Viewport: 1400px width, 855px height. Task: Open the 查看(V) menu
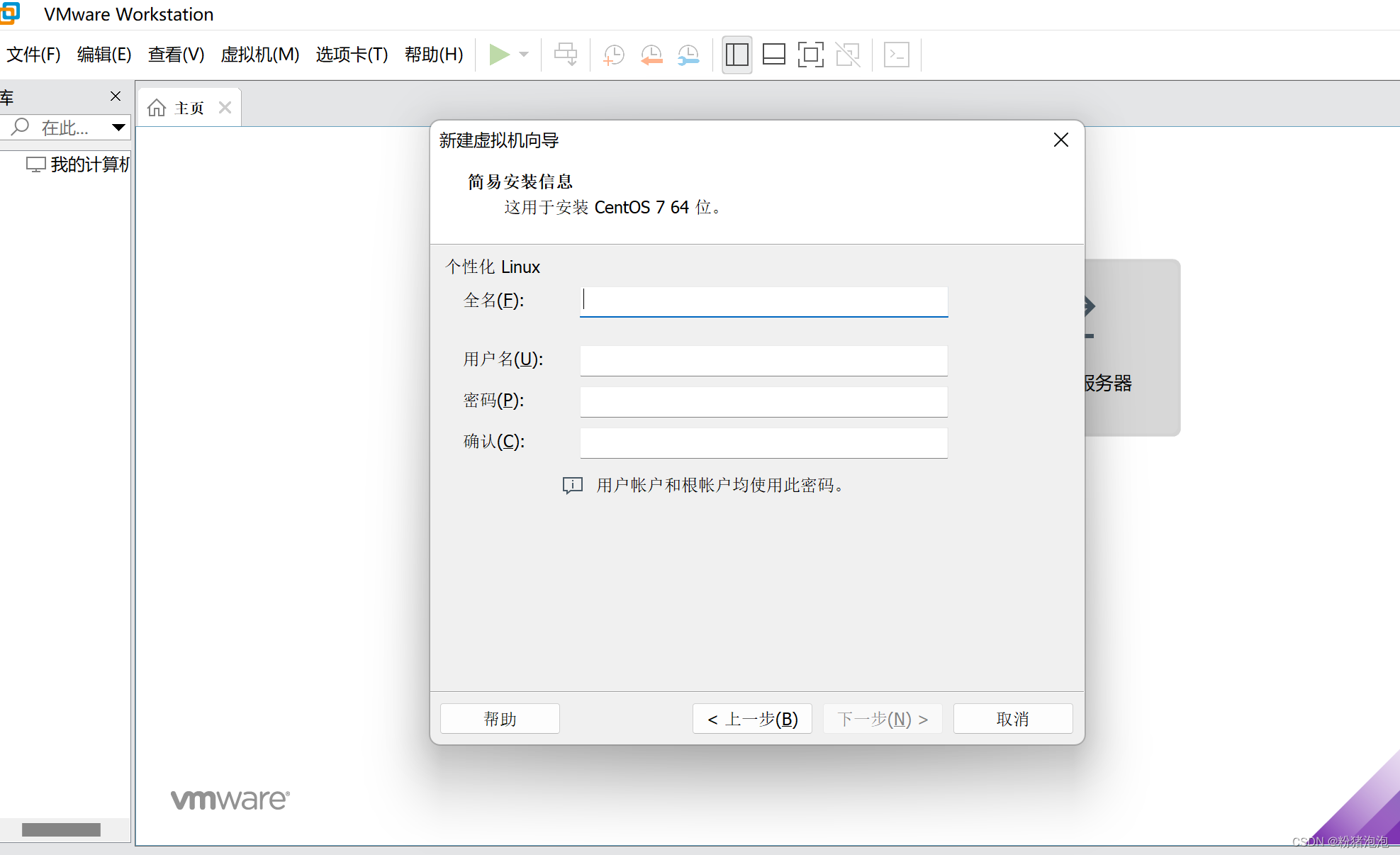[176, 55]
